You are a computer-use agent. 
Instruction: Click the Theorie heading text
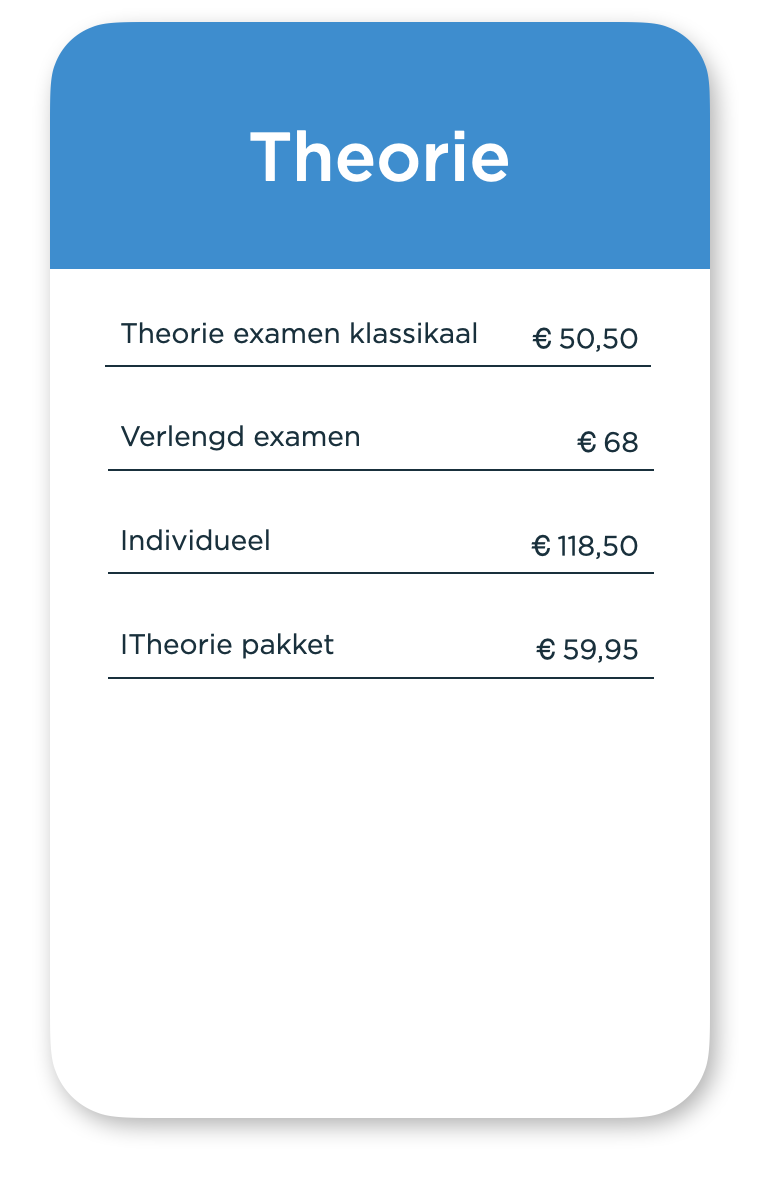(x=380, y=157)
